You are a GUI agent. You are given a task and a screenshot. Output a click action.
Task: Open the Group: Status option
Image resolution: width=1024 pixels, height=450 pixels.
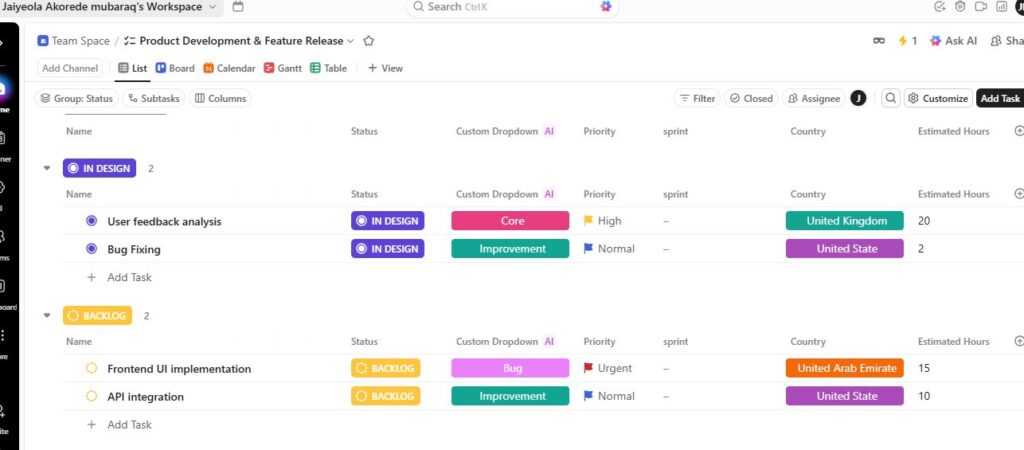pos(76,98)
